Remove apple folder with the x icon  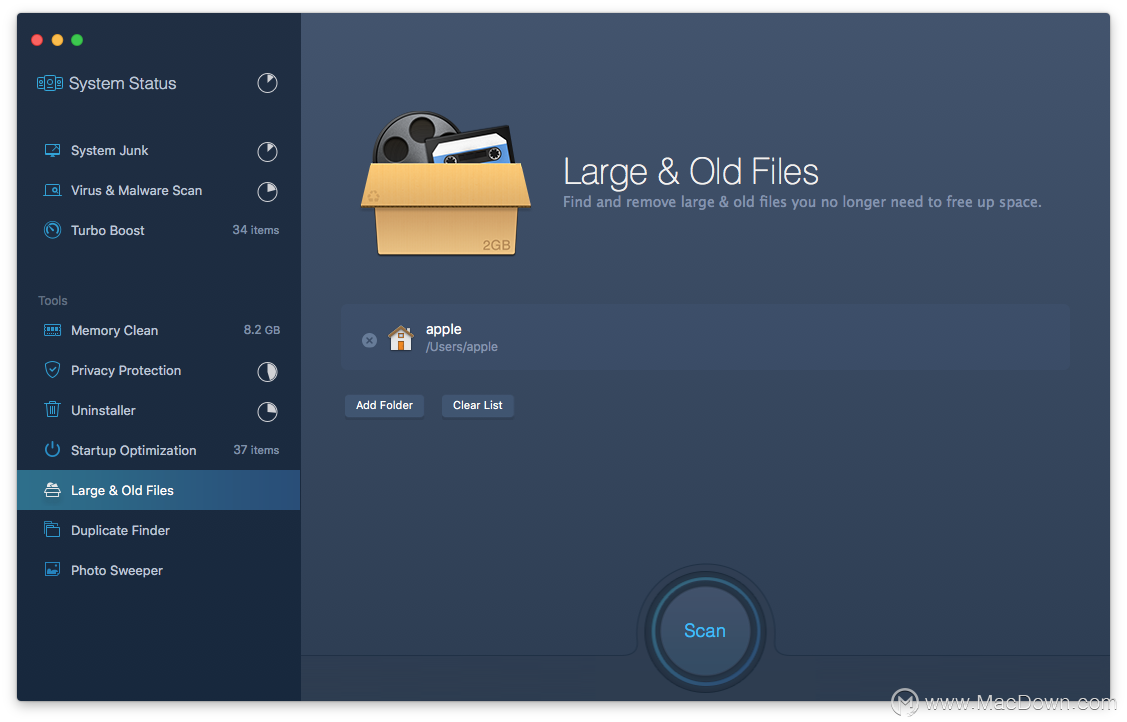[x=369, y=341]
